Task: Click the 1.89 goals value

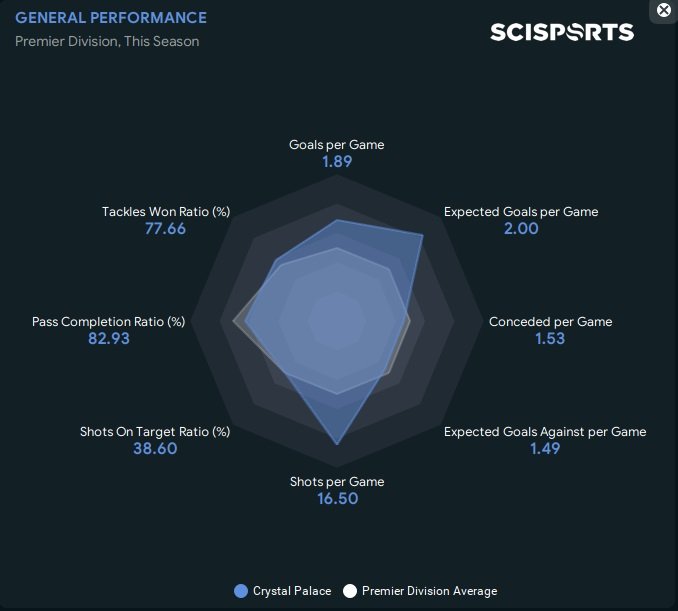Action: point(336,162)
